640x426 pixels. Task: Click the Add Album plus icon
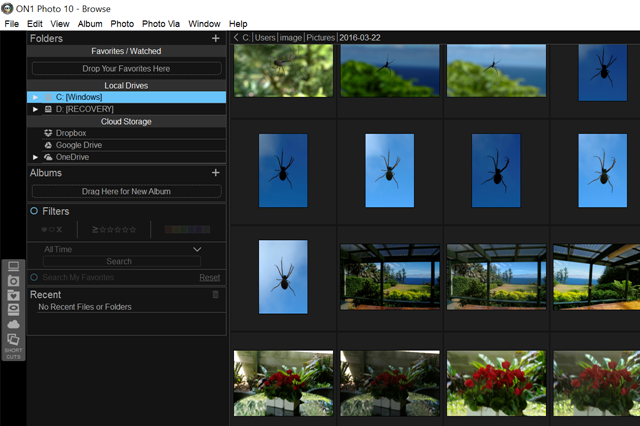tap(216, 173)
